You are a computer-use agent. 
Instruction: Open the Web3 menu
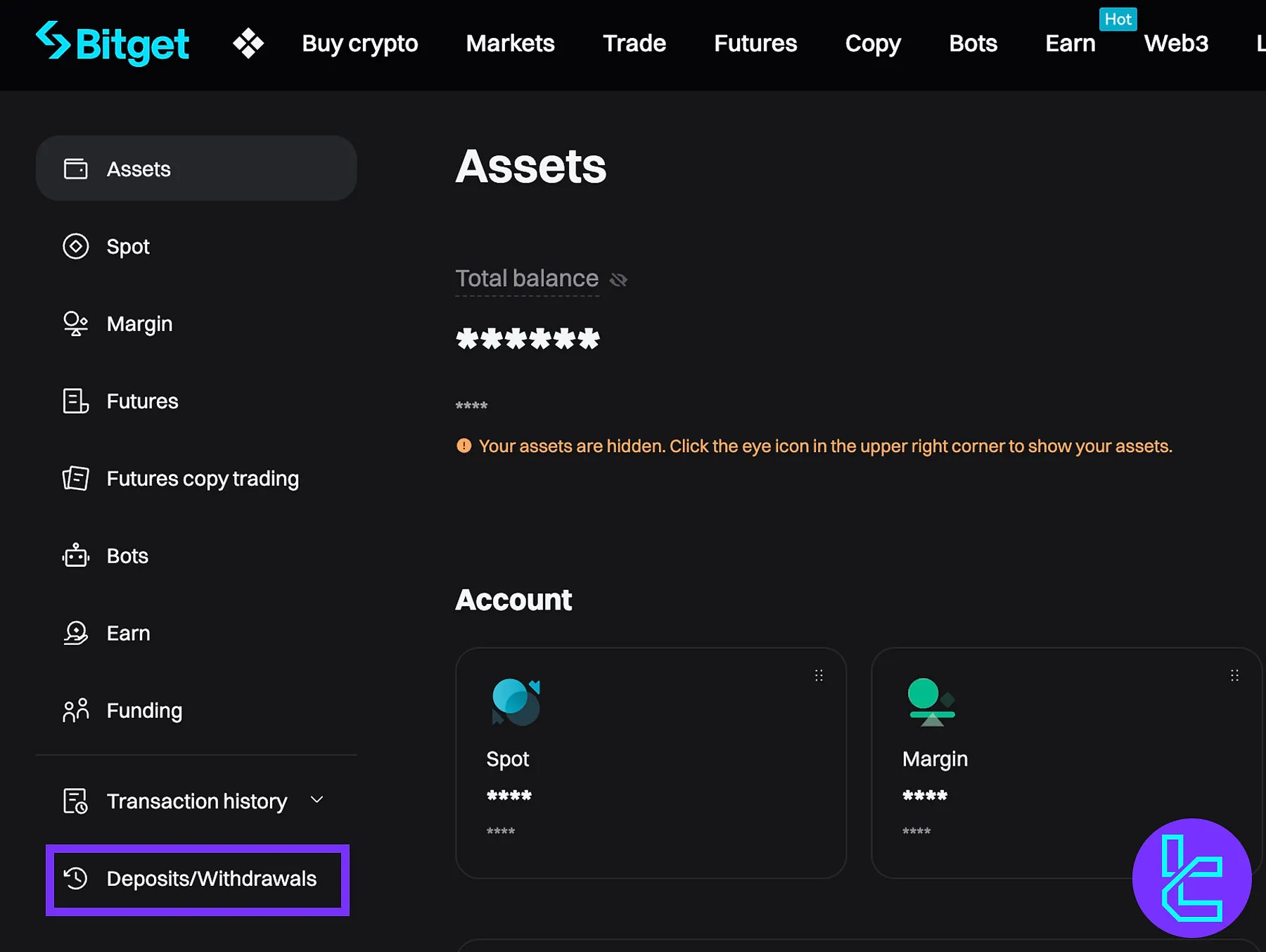1176,44
